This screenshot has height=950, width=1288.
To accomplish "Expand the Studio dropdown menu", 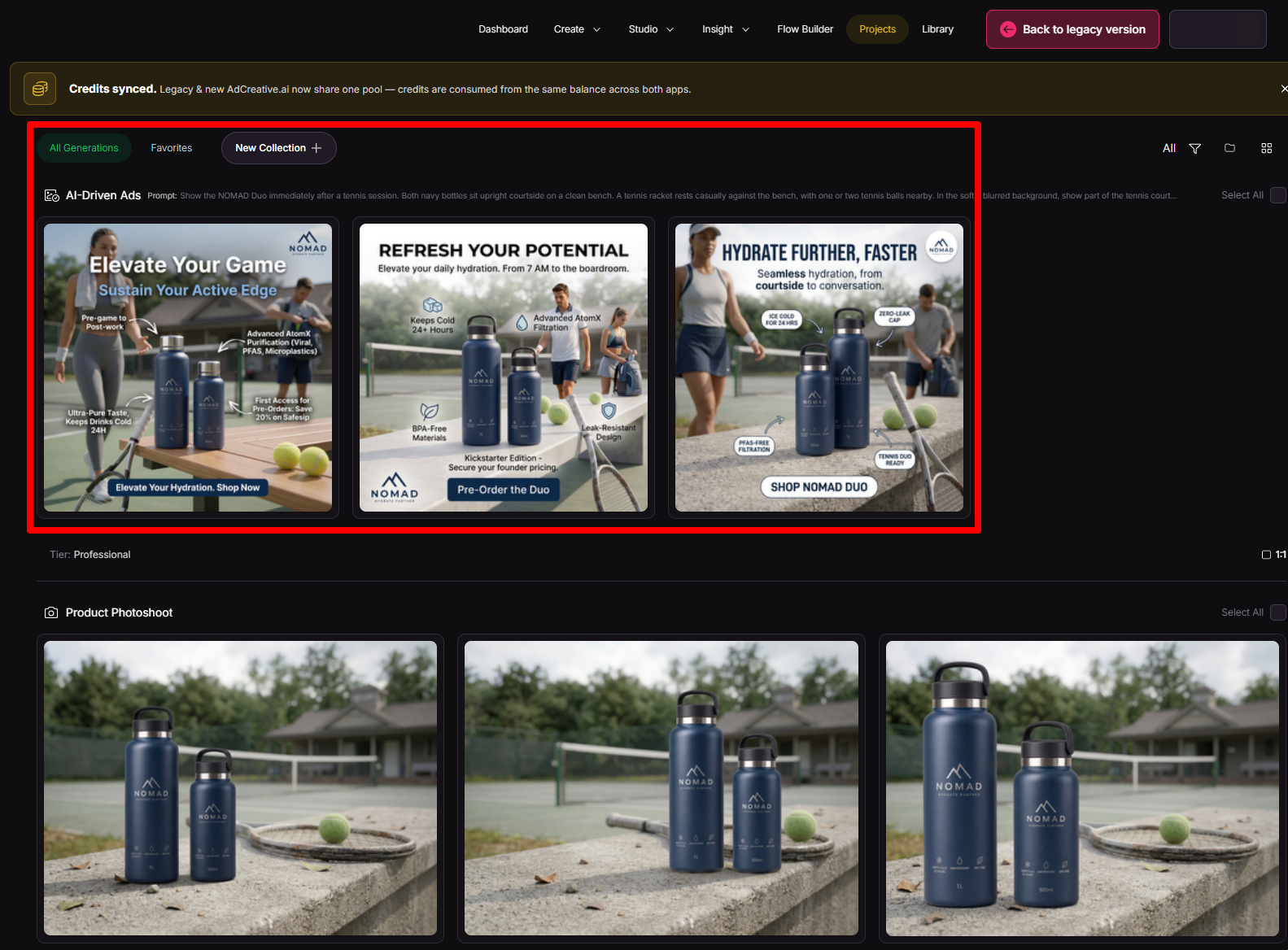I will 651,29.
